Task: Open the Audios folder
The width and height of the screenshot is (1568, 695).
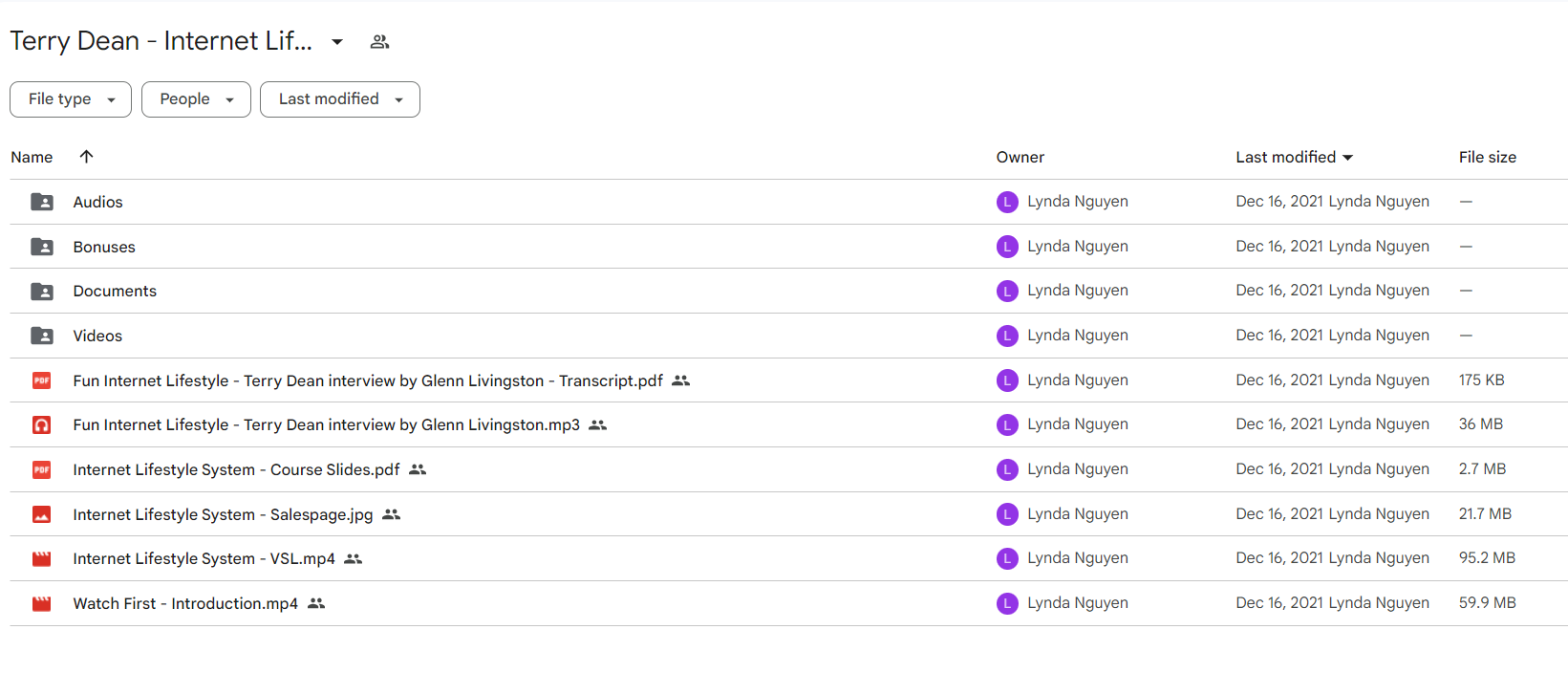Action: coord(98,202)
